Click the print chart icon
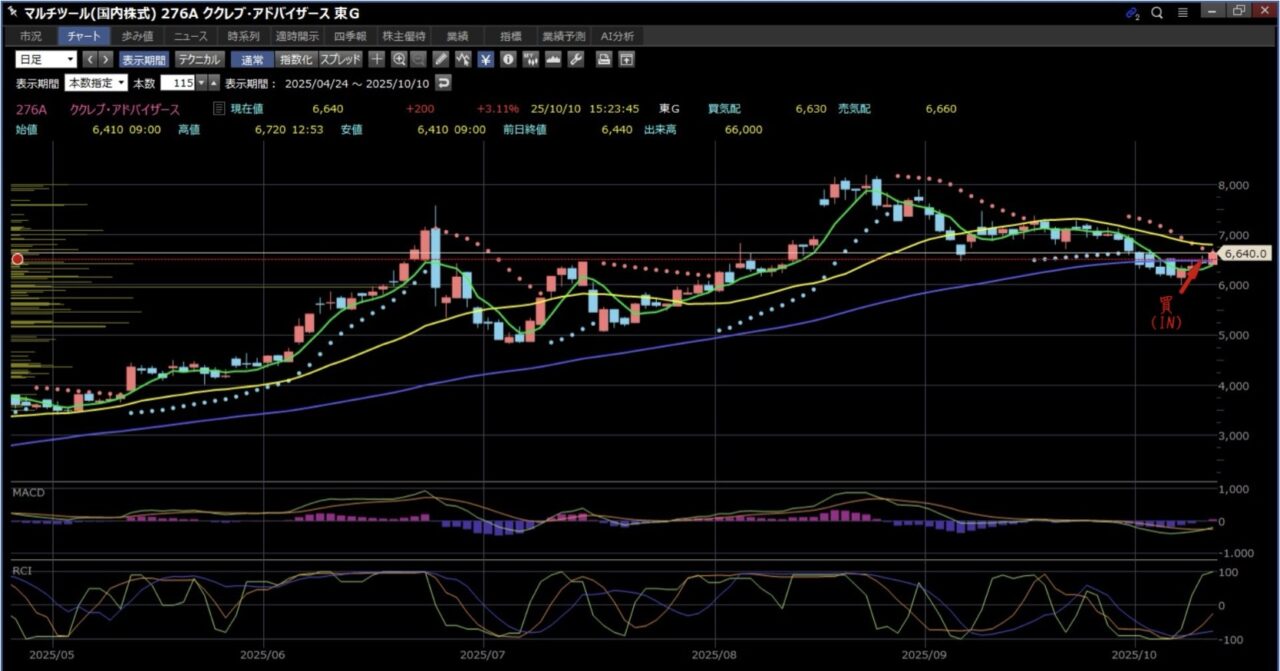Screen dimensions: 1280x671 [604, 59]
